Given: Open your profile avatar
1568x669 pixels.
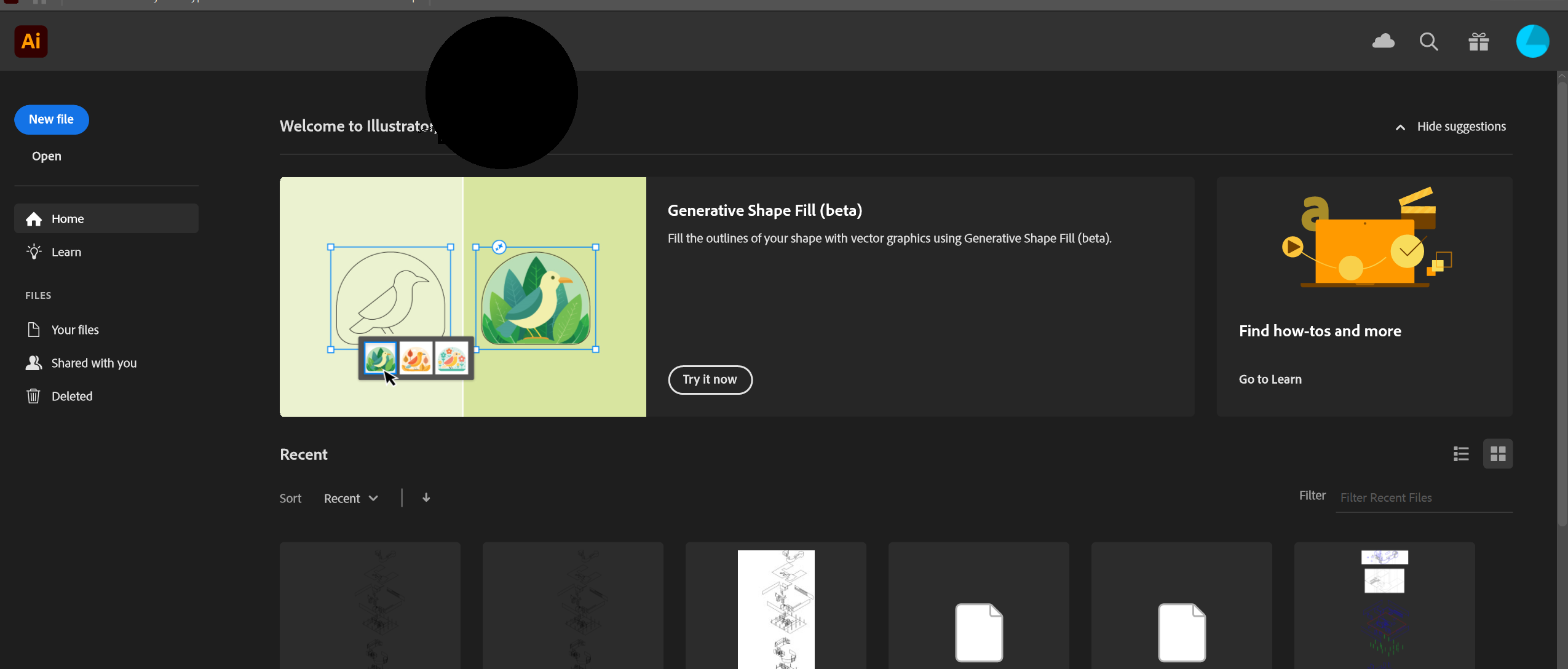Looking at the screenshot, I should [x=1533, y=41].
